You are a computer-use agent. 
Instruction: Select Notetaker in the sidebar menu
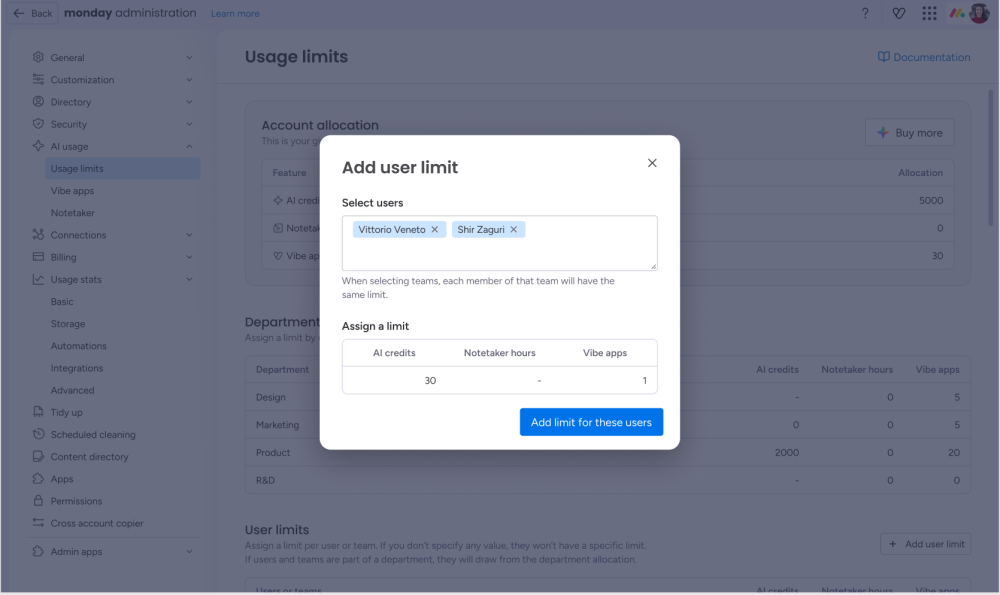(73, 213)
